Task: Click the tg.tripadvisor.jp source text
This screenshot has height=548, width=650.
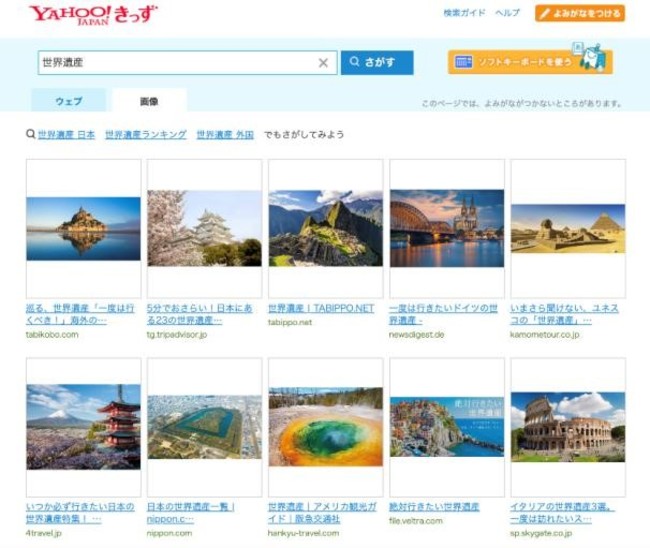Action: 177,335
